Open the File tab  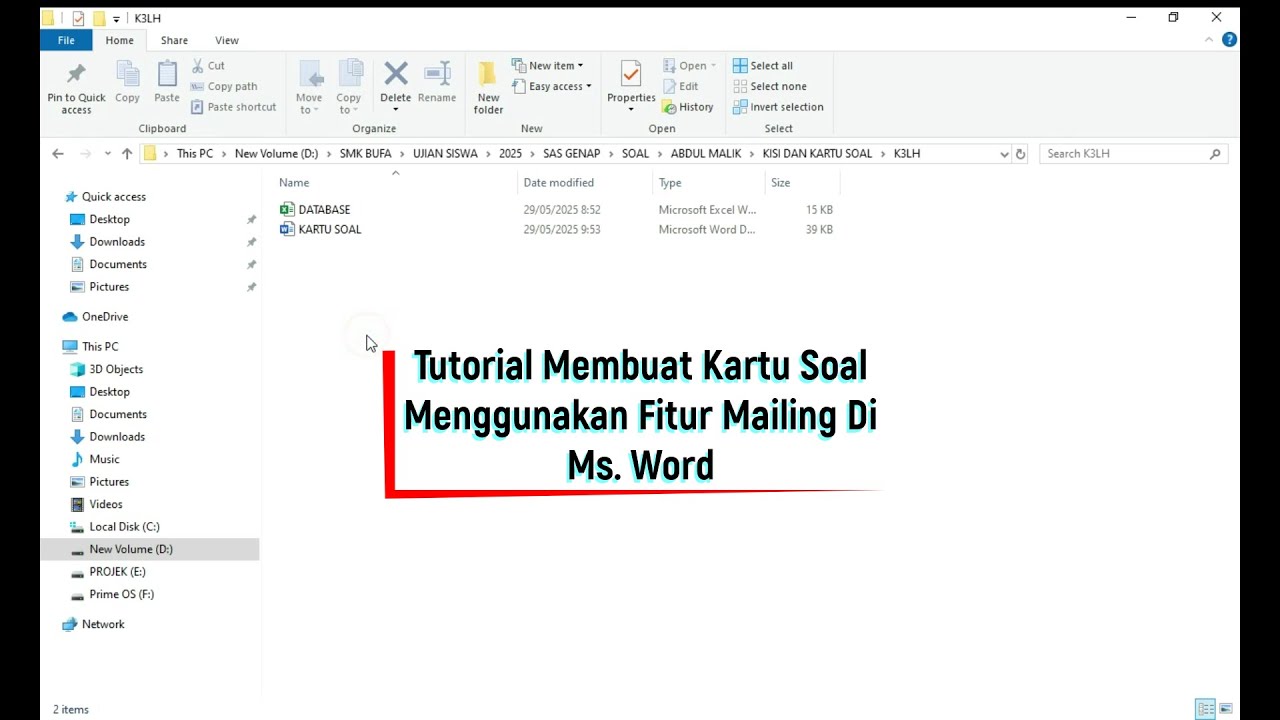click(x=66, y=40)
